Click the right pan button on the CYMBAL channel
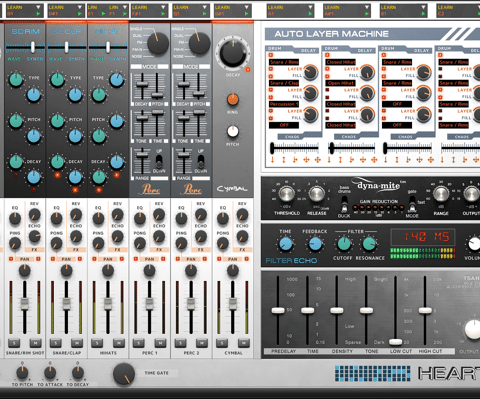This screenshot has width=480, height=399. [x=246, y=259]
